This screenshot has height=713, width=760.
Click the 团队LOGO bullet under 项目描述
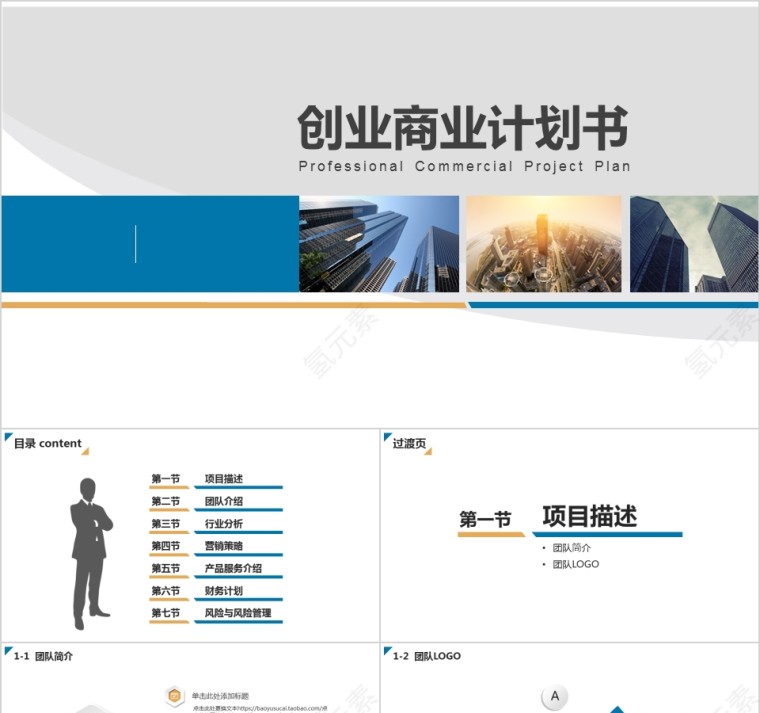click(576, 565)
